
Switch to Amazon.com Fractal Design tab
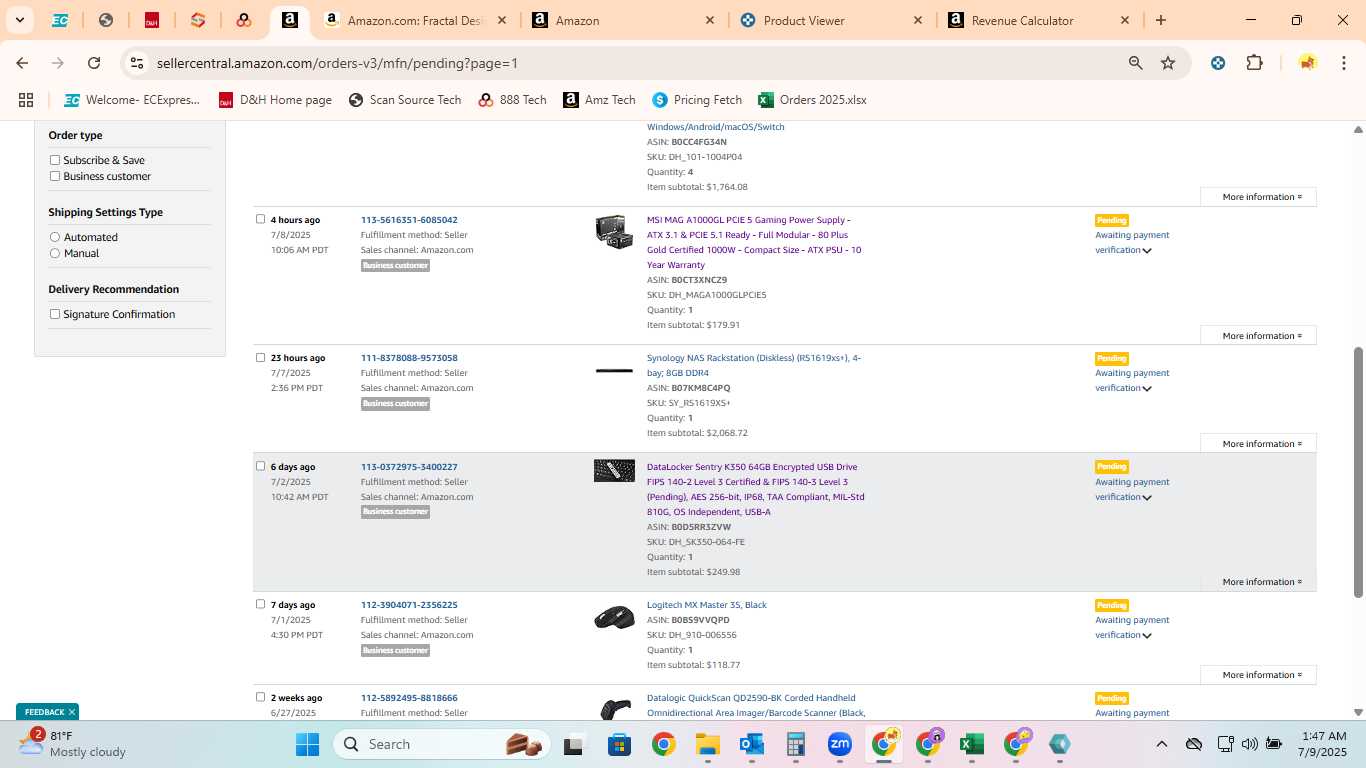415,20
